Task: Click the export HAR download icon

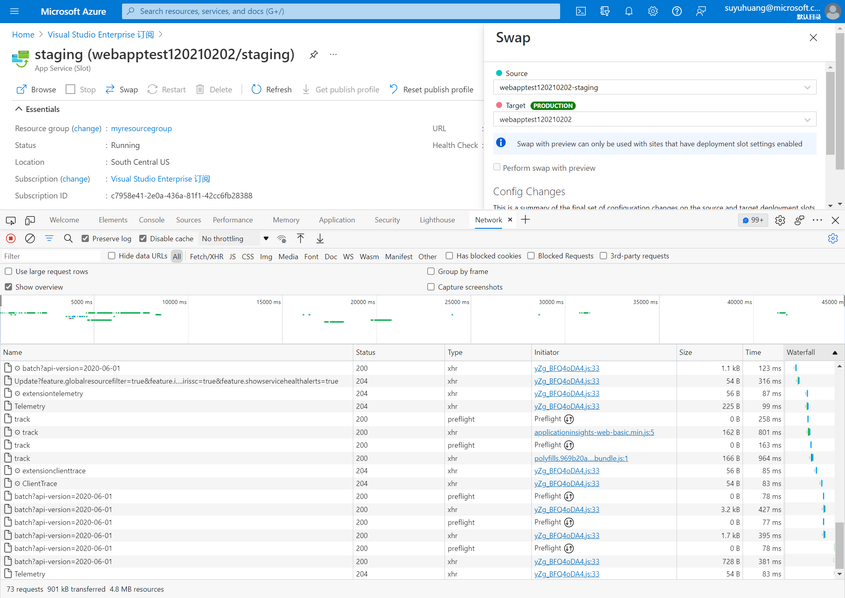Action: pyautogui.click(x=320, y=239)
